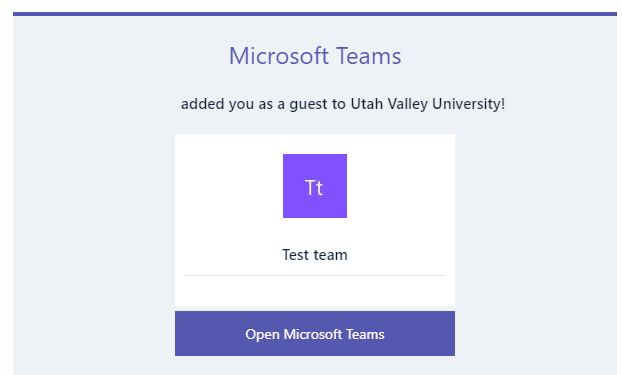Click white space left of Tt avatar

(x=229, y=186)
